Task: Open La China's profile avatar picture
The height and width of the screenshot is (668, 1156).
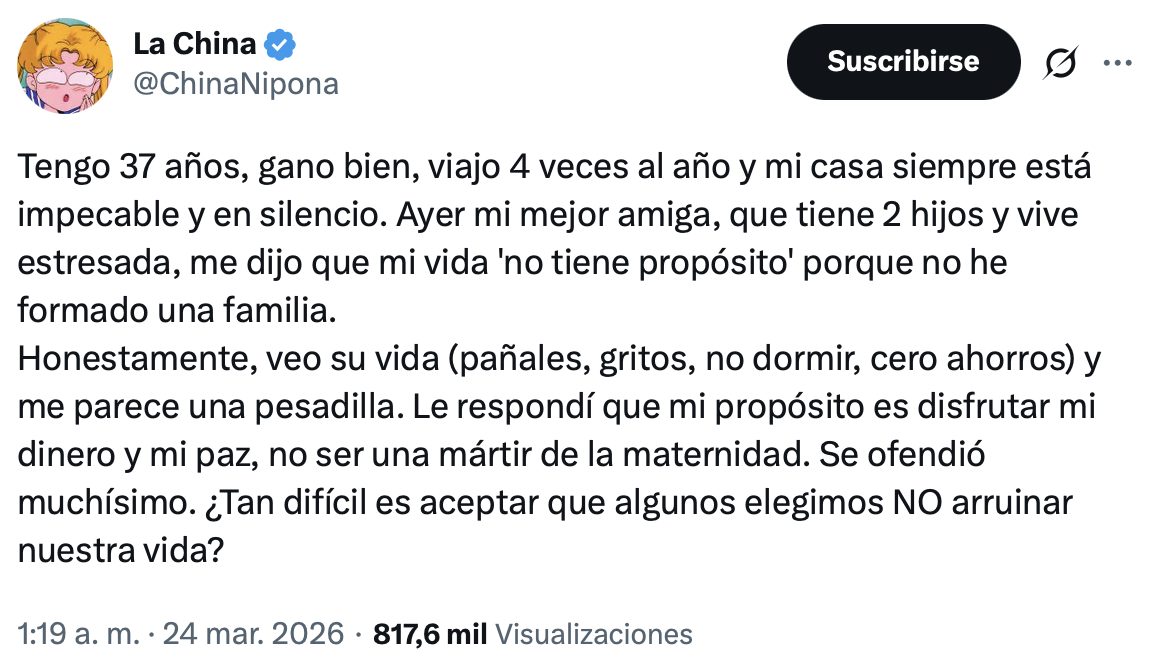Action: tap(64, 65)
